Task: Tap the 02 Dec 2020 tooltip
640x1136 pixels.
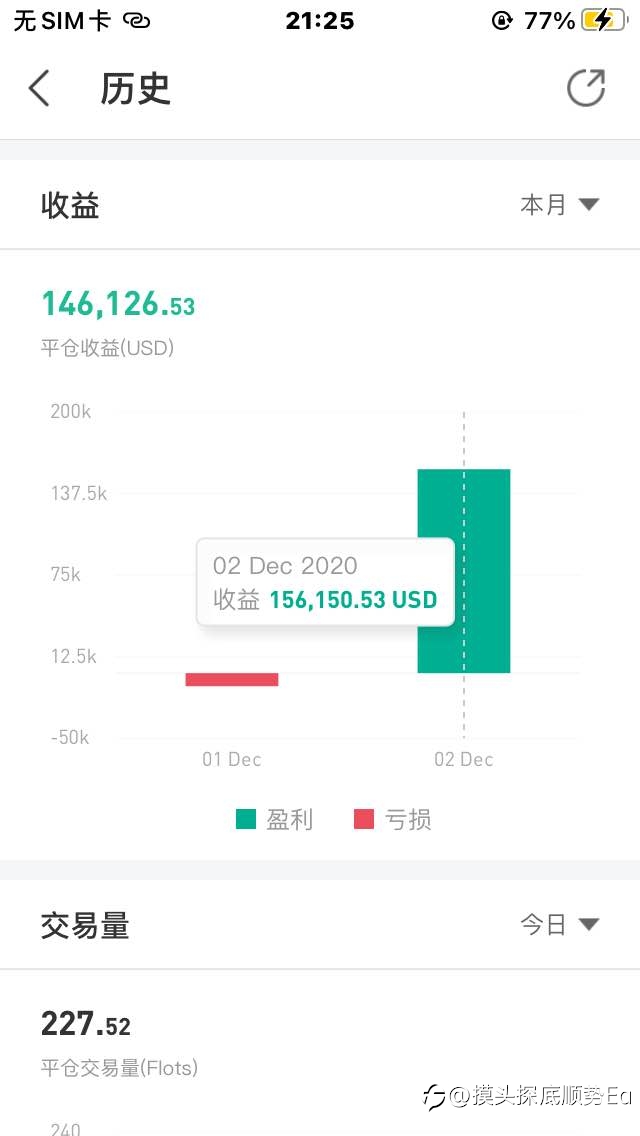Action: 325,582
